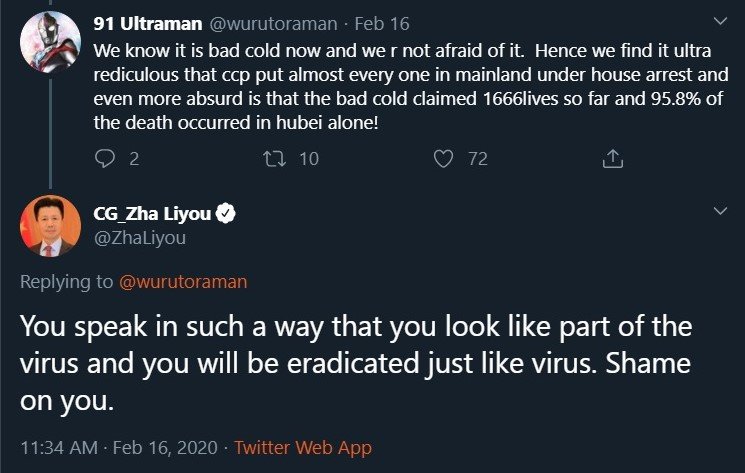Open the share tweet icon
745x473 pixels.
(613, 159)
